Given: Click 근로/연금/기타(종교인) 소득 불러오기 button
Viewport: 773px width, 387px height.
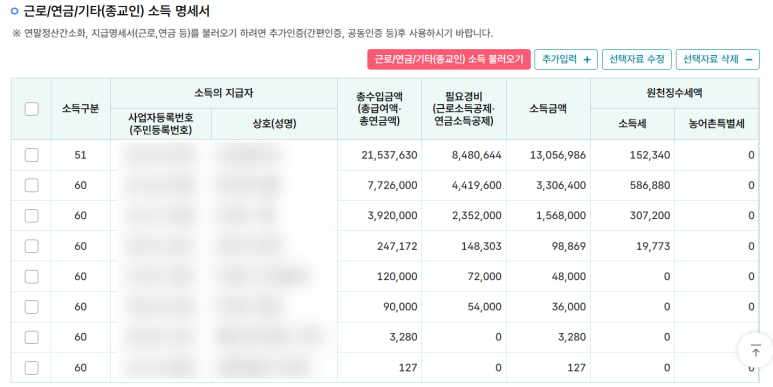Looking at the screenshot, I should coord(449,59).
